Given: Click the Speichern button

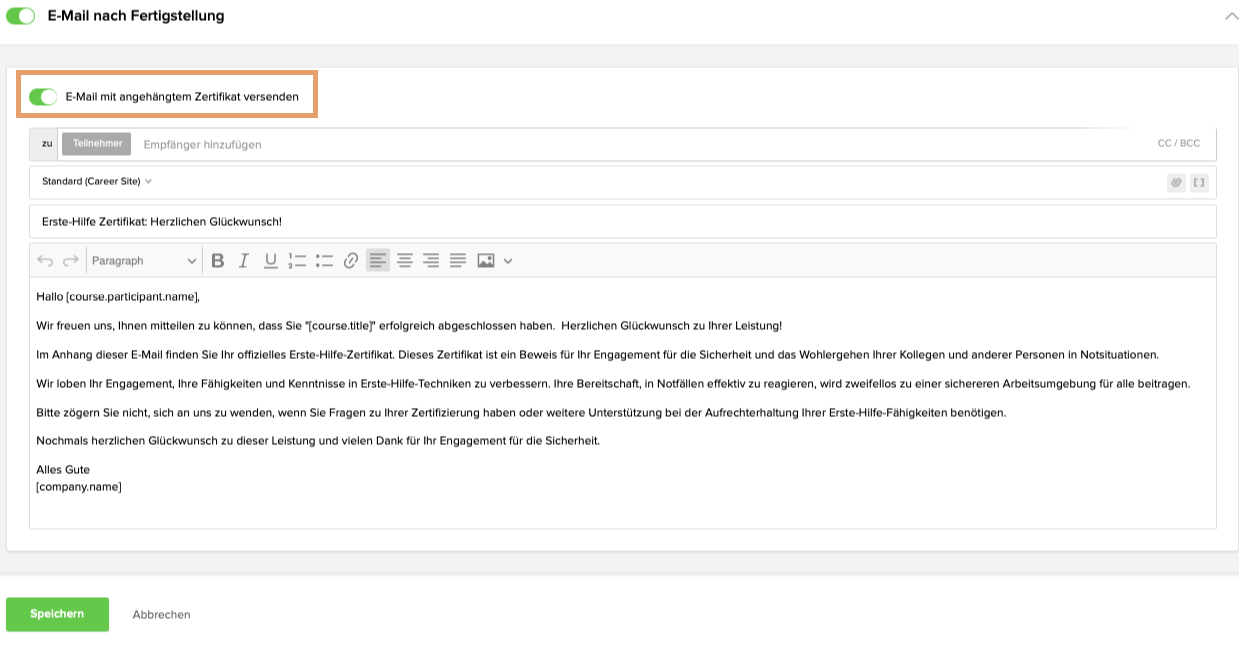Looking at the screenshot, I should pyautogui.click(x=57, y=614).
